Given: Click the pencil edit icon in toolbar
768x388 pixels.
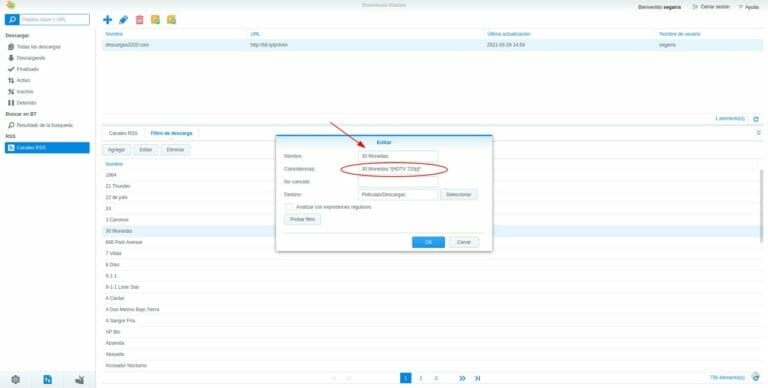Looking at the screenshot, I should tap(123, 20).
